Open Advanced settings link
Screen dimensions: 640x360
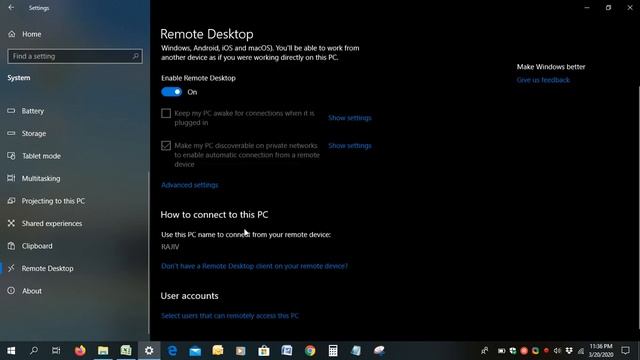[x=190, y=185]
